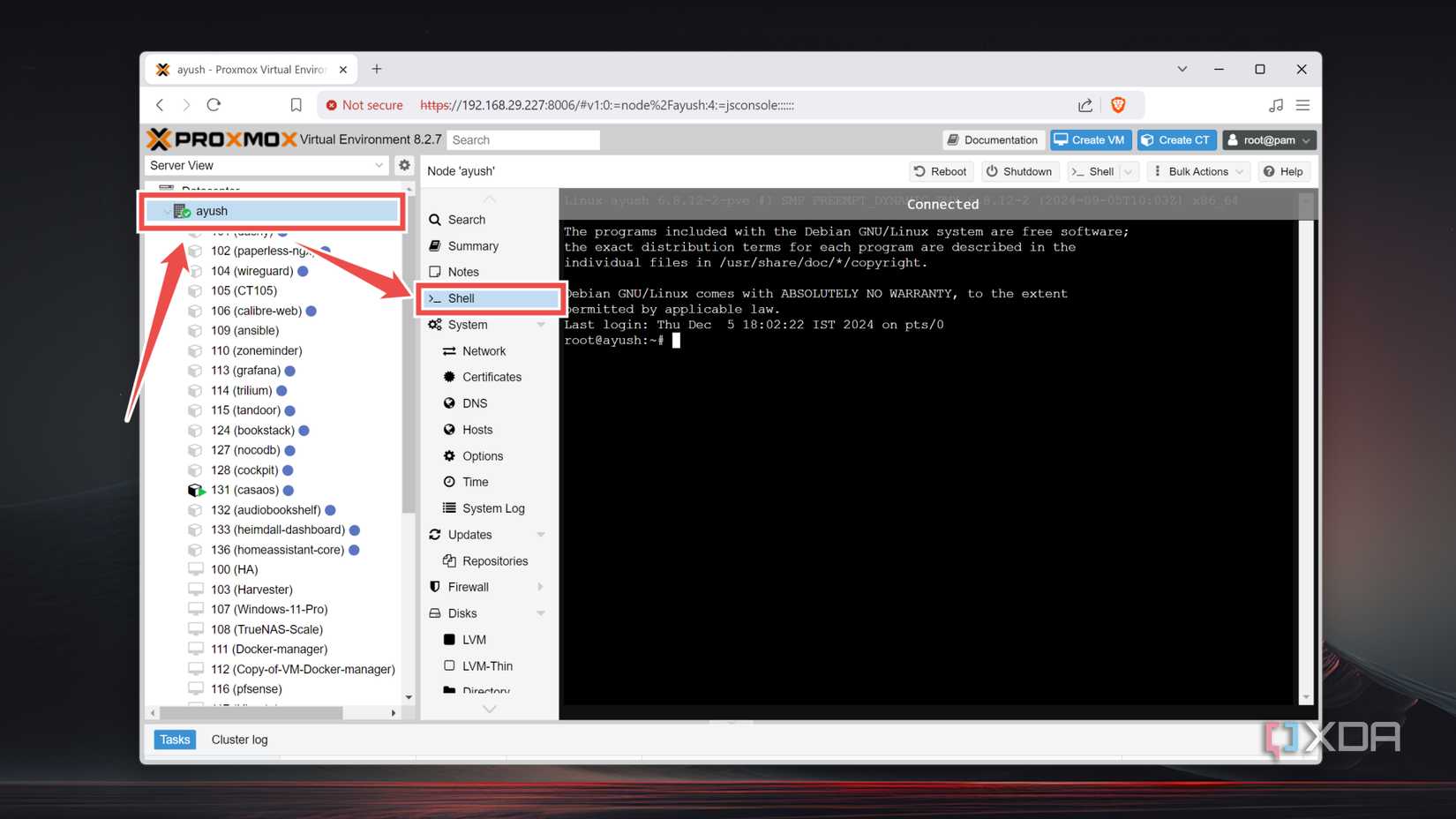This screenshot has width=1456, height=819.
Task: Click the Create VM button
Action: [x=1090, y=139]
